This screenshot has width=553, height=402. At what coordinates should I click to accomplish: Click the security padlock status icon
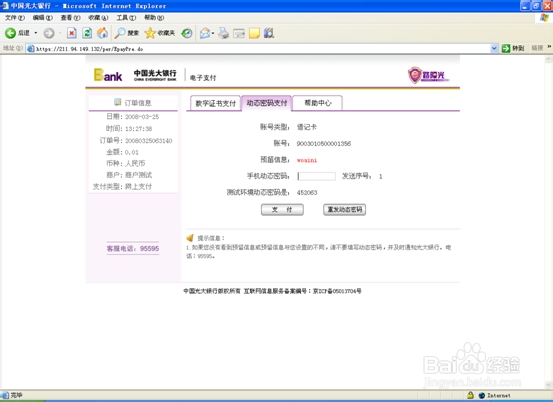pyautogui.click(x=470, y=395)
